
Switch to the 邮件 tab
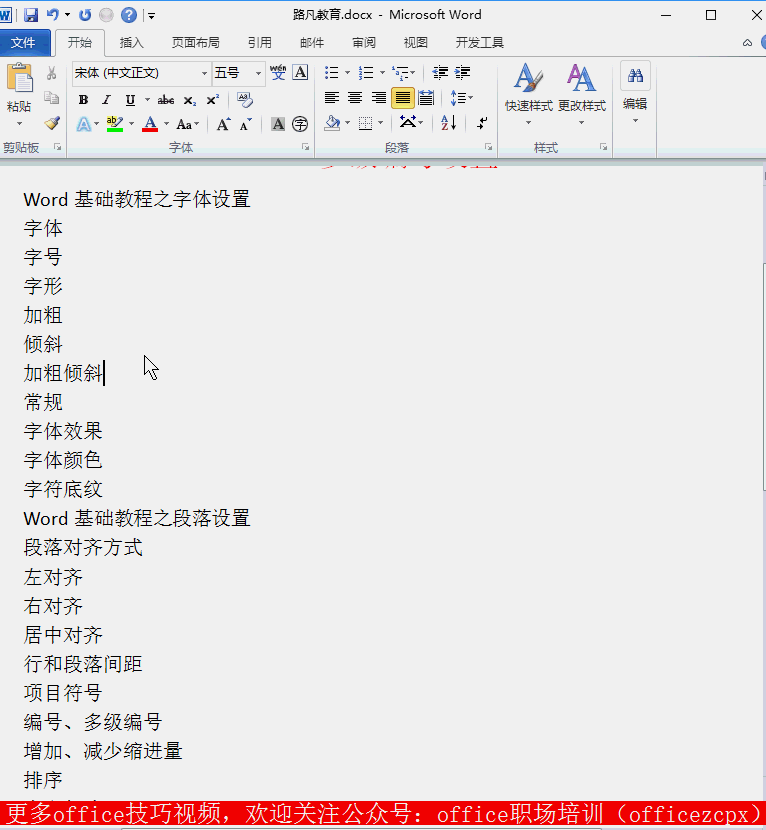[x=312, y=42]
